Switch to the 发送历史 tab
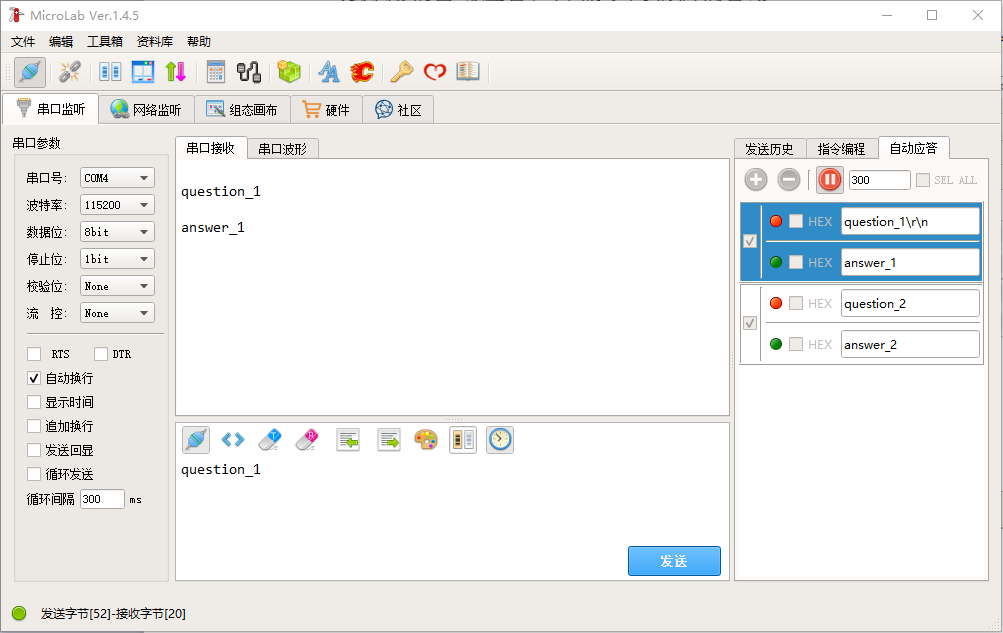Image resolution: width=1003 pixels, height=633 pixels. (770, 149)
